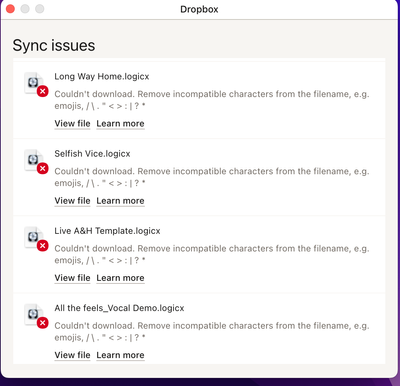
Task: Click the Dropbox window title
Action: [199, 9]
